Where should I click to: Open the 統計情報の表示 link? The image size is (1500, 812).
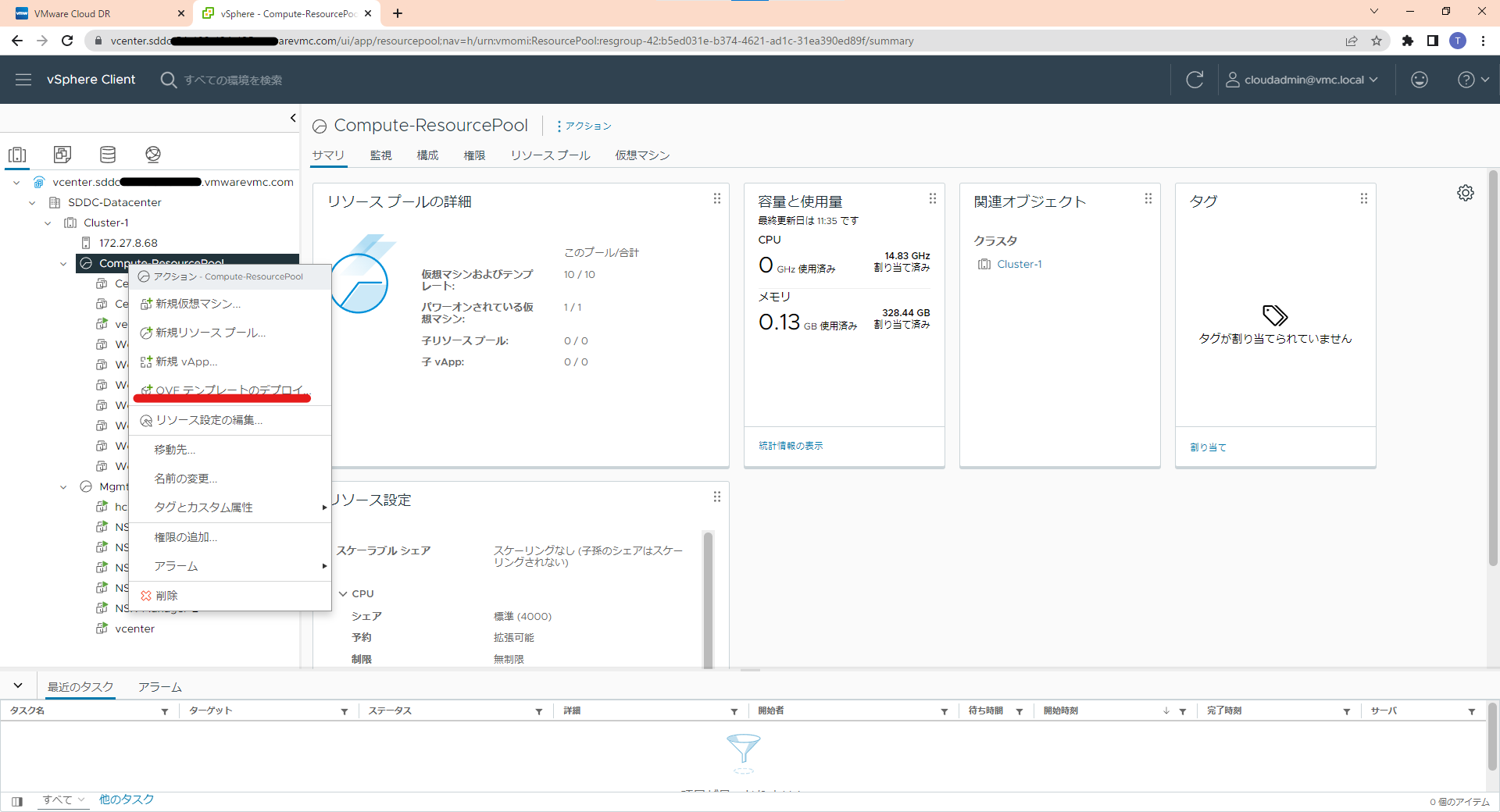(791, 446)
